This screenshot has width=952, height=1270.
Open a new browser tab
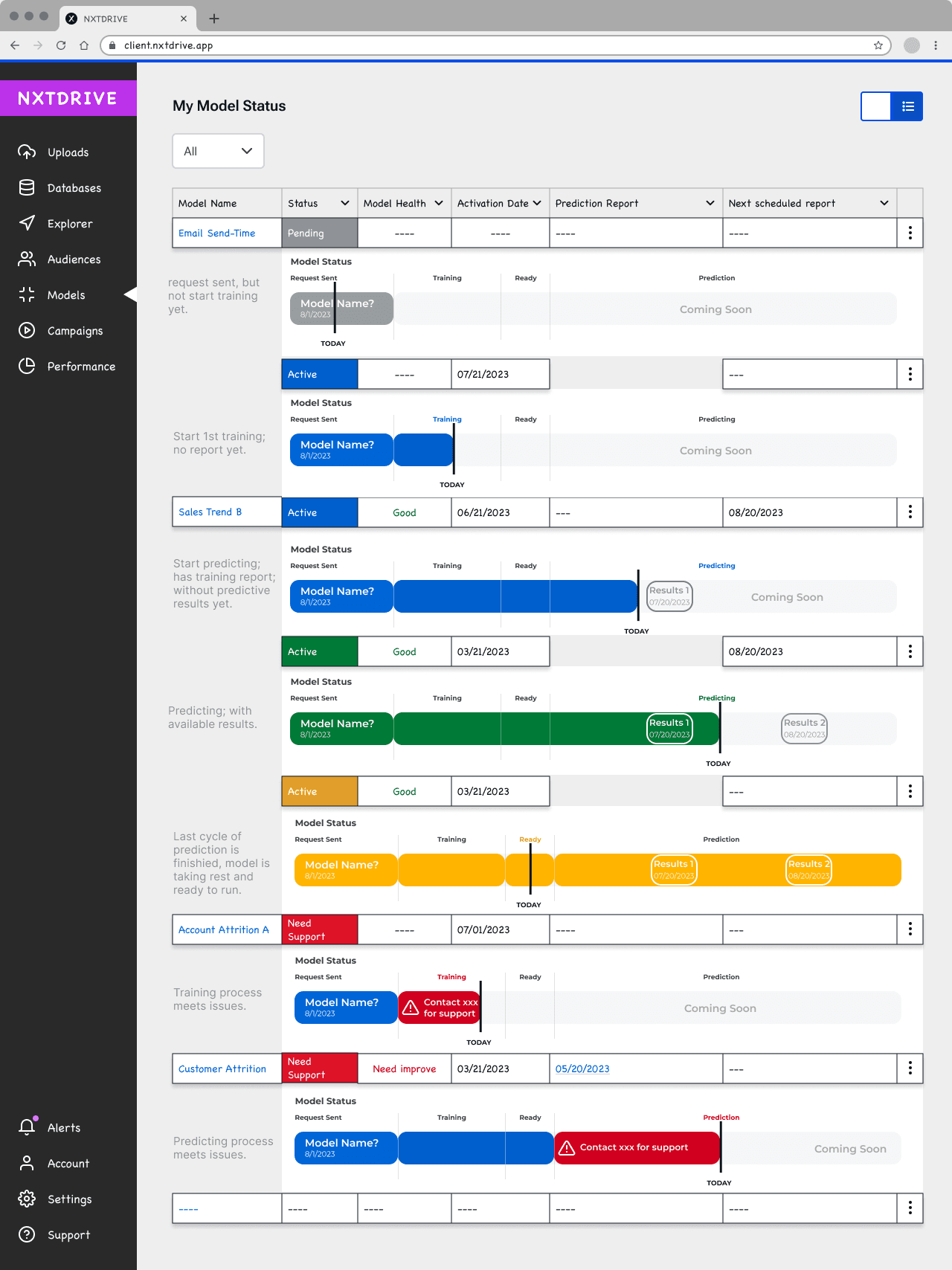point(214,19)
